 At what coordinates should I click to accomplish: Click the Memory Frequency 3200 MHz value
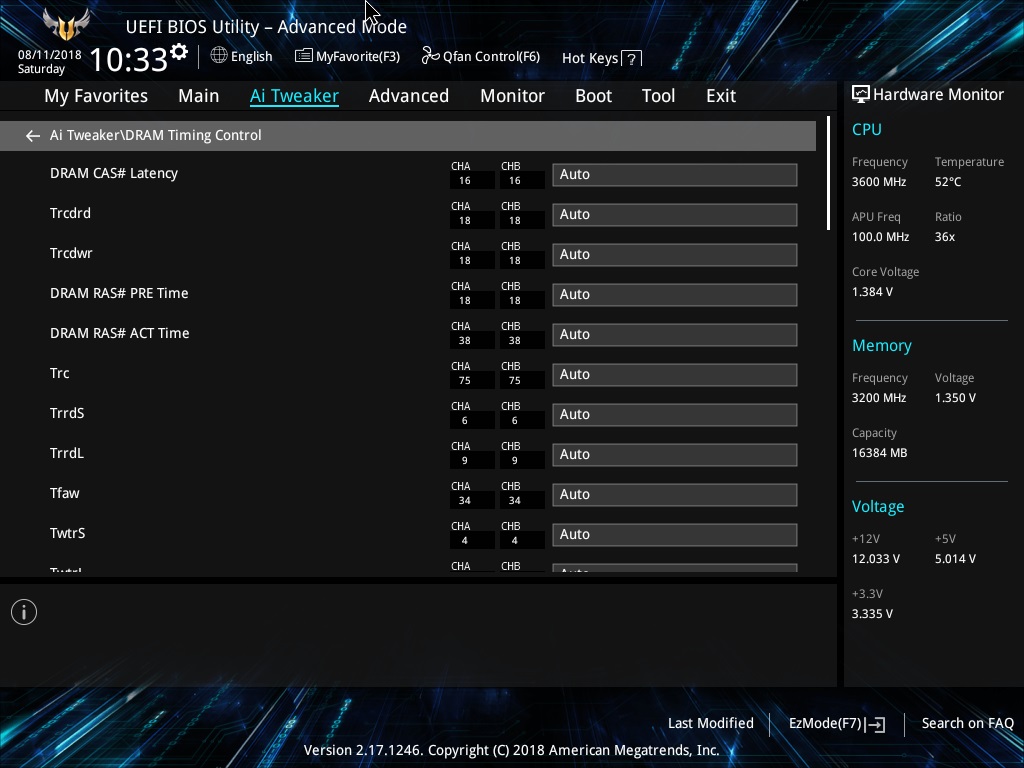pos(878,398)
